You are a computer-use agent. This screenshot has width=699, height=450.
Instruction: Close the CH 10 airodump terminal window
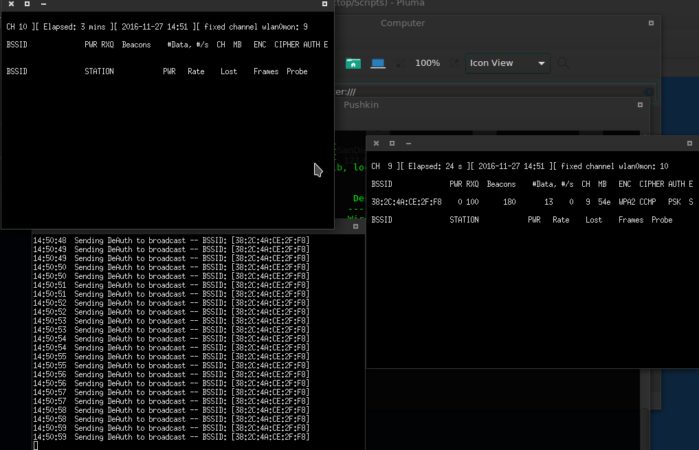coord(9,5)
